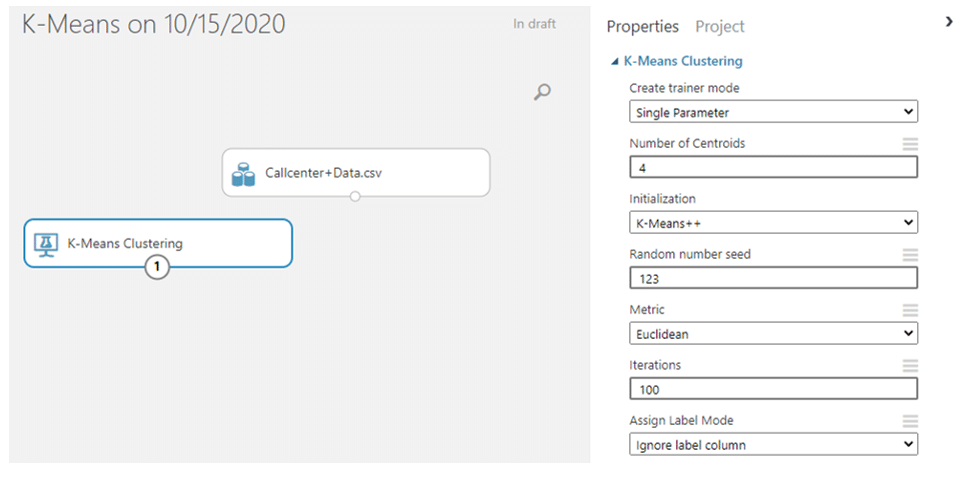Open the Assign Label Mode dropdown
972x489 pixels.
(x=773, y=444)
